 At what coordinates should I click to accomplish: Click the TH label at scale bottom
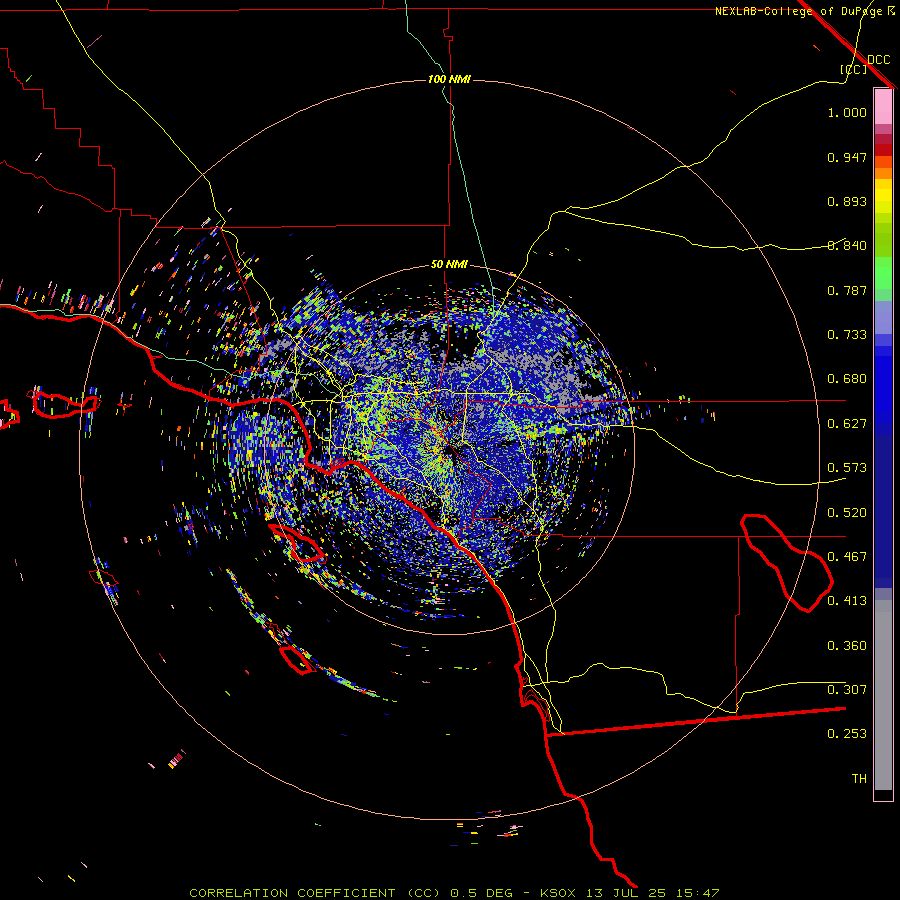tap(859, 779)
